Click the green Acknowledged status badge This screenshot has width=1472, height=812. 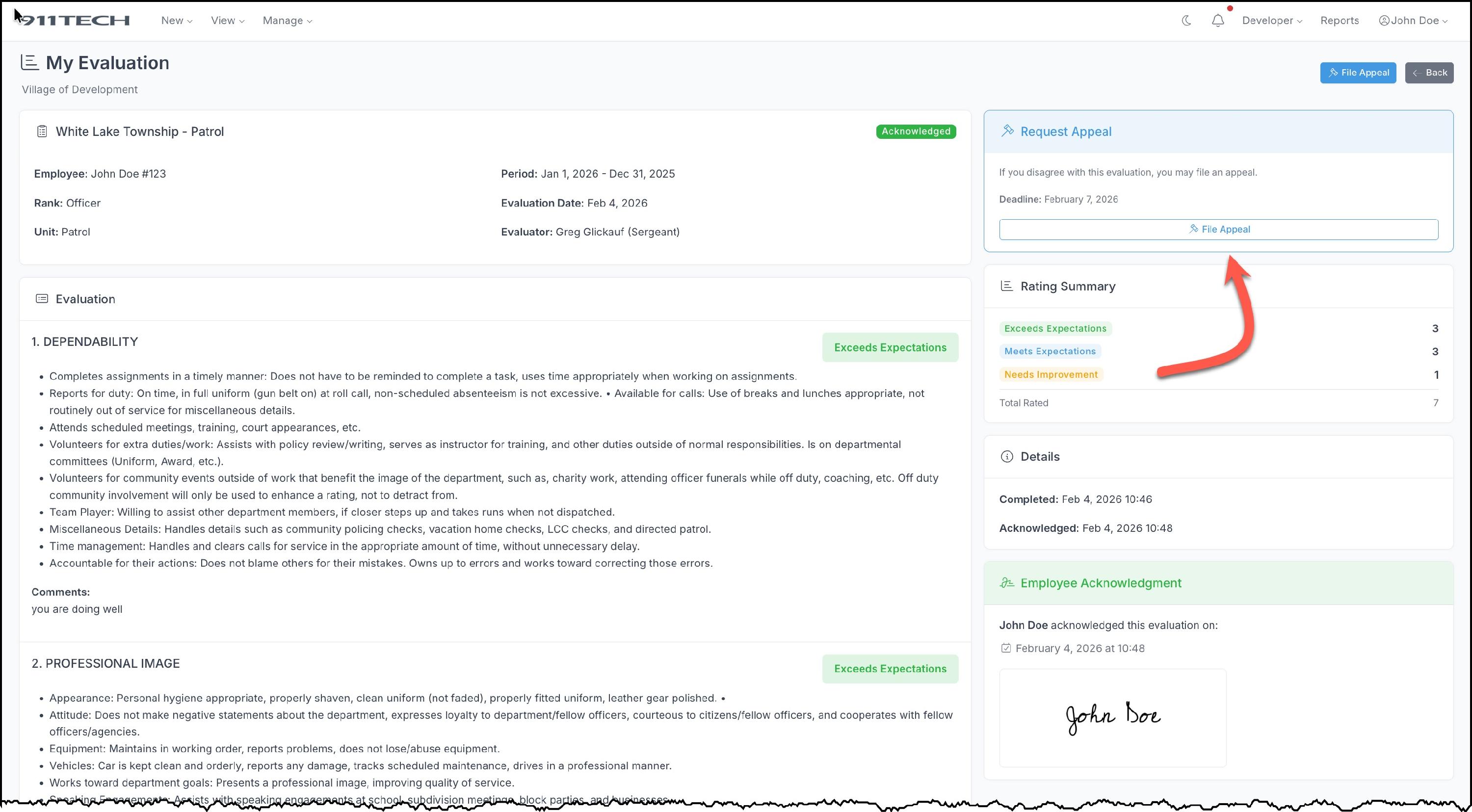pyautogui.click(x=916, y=131)
